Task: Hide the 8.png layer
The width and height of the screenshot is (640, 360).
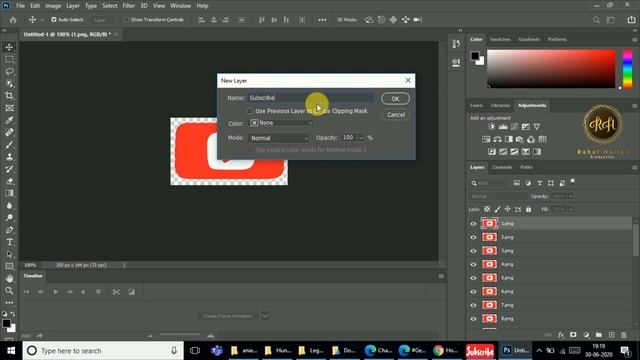Action: (473, 319)
